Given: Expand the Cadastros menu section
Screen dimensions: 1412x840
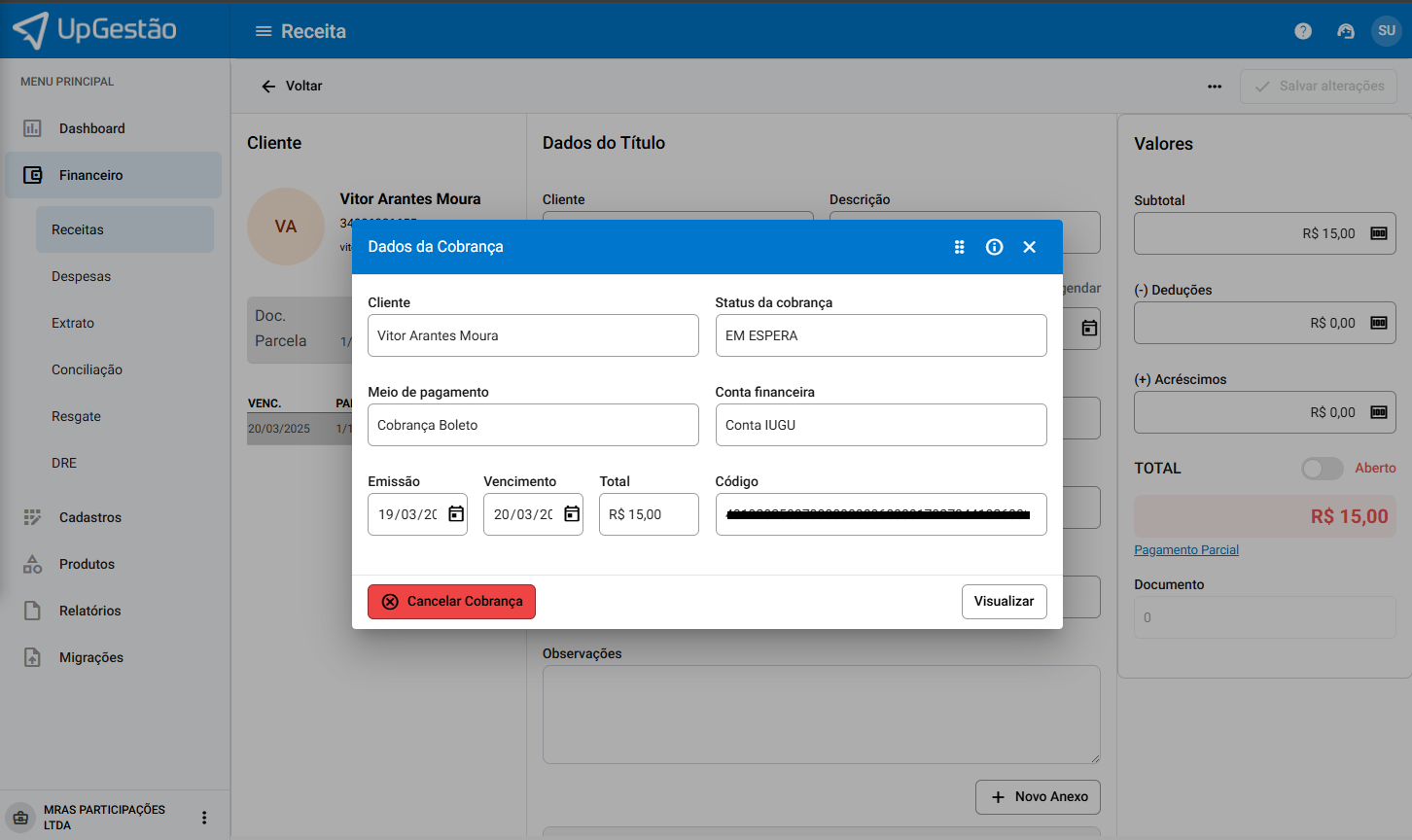Looking at the screenshot, I should pos(90,517).
